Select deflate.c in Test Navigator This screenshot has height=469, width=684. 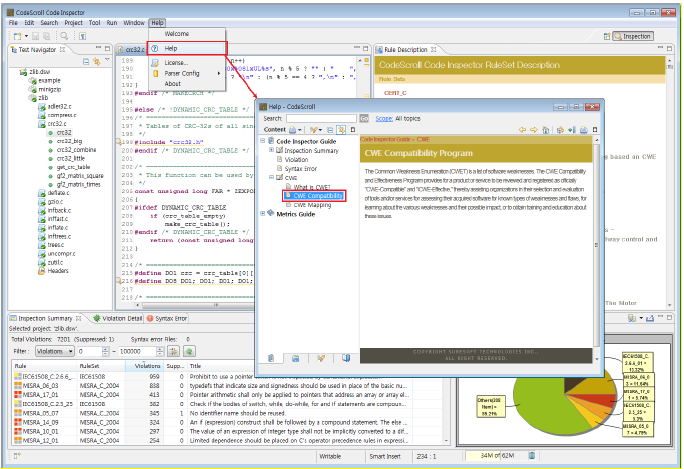point(58,193)
